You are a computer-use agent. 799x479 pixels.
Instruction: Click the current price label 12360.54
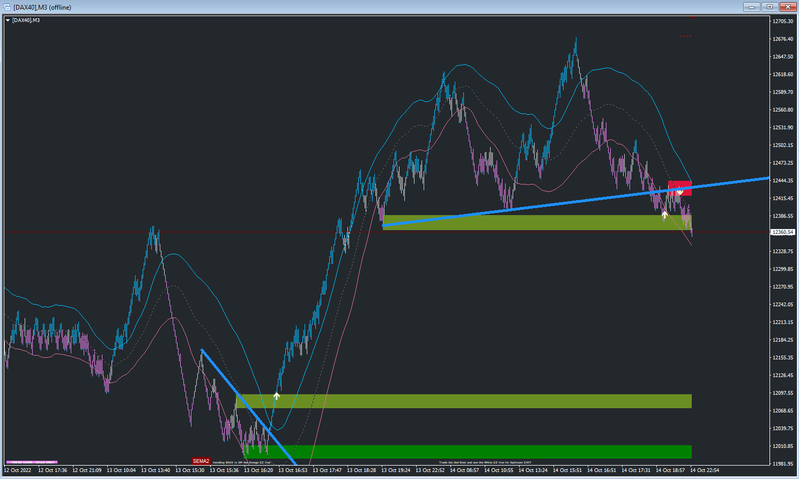783,232
